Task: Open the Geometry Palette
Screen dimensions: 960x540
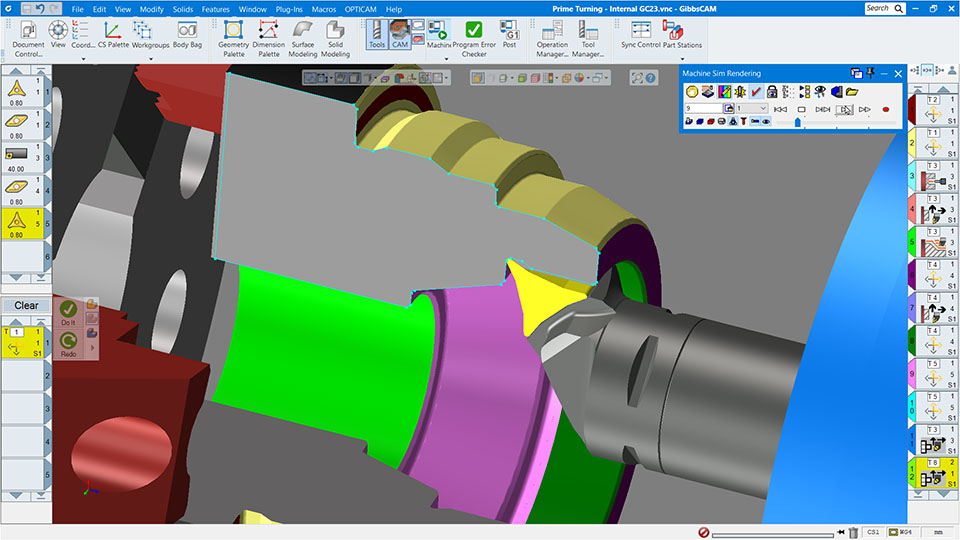Action: click(233, 39)
